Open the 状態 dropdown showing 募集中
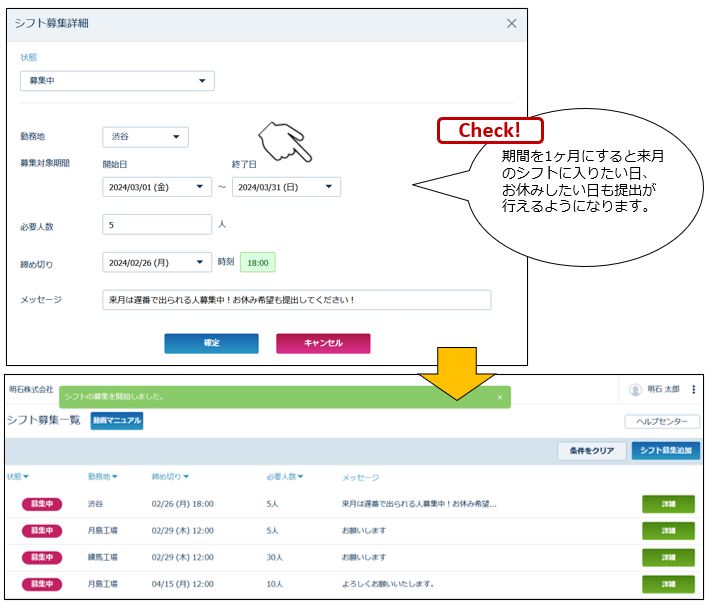The image size is (713, 608). 117,80
